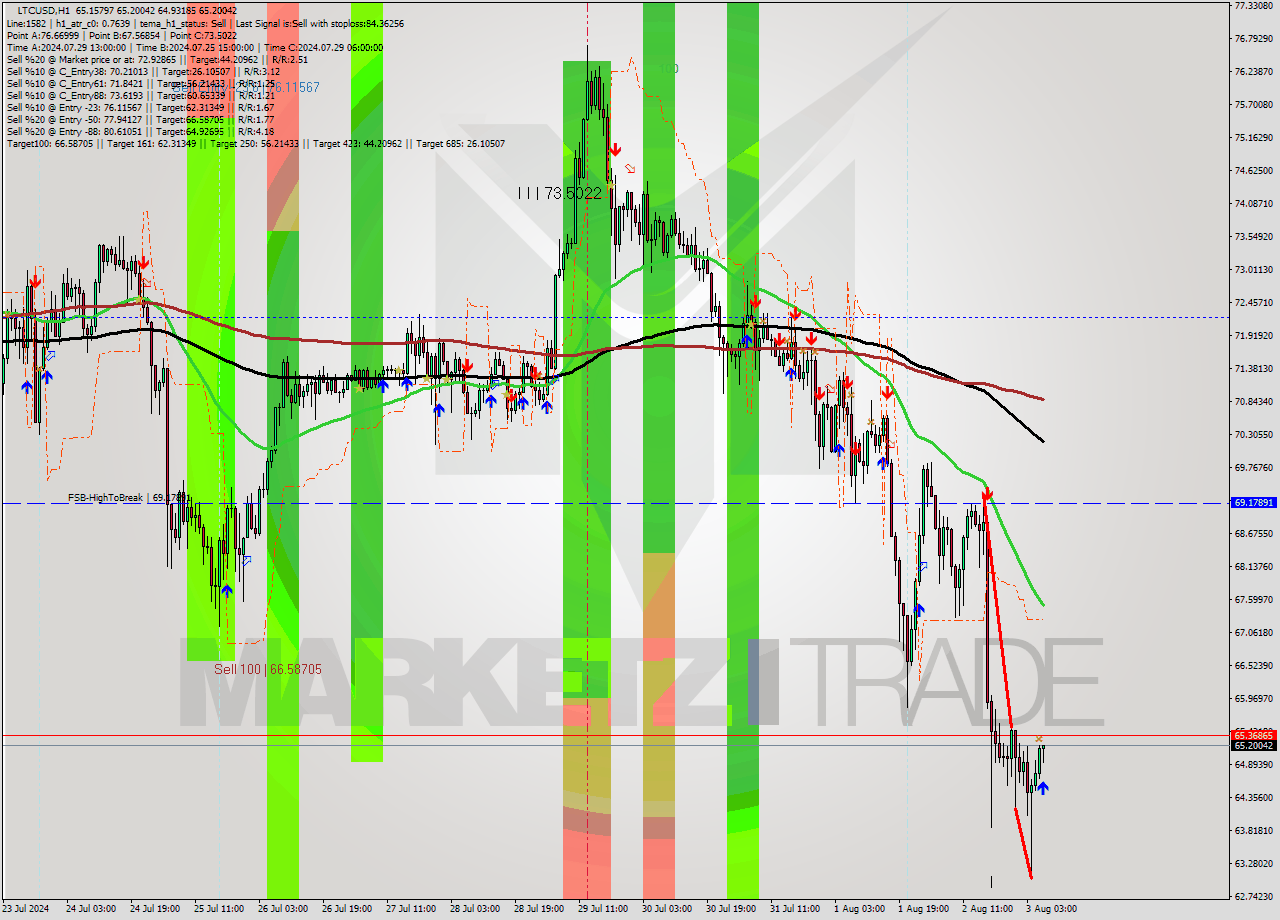
Task: Click the 67.59970 price axis label
Action: pos(1253,600)
